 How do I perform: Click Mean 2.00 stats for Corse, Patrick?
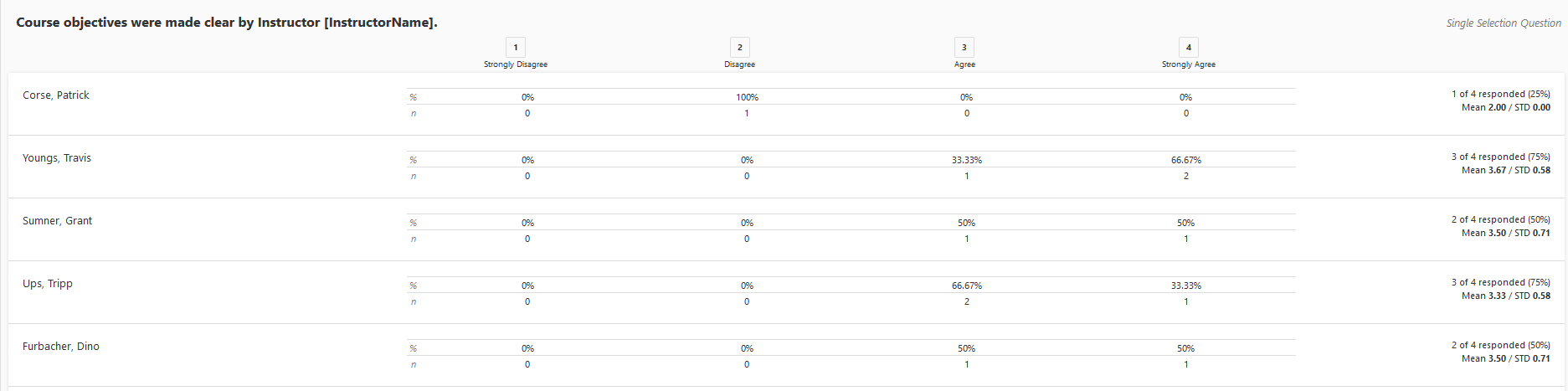point(1506,107)
